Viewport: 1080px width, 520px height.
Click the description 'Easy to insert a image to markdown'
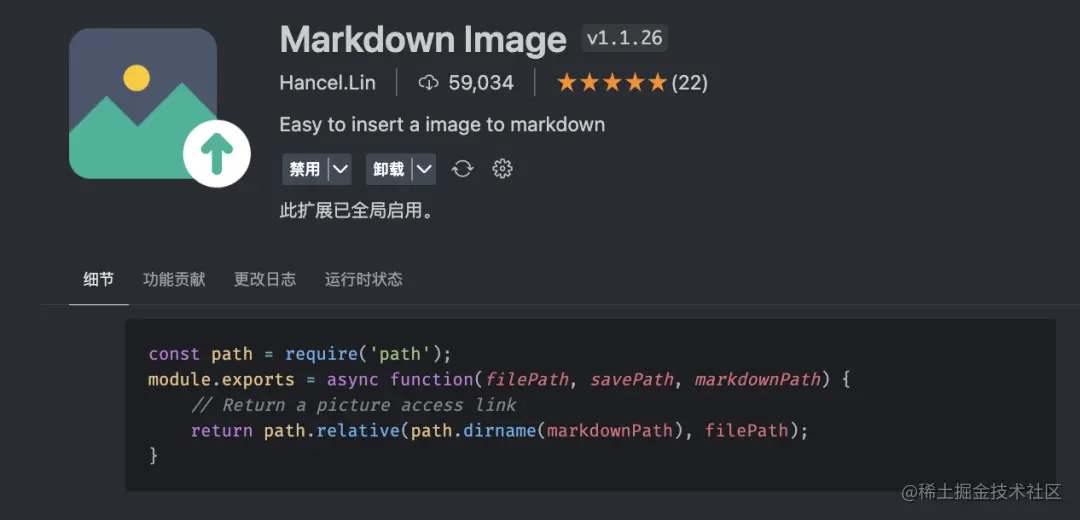442,125
